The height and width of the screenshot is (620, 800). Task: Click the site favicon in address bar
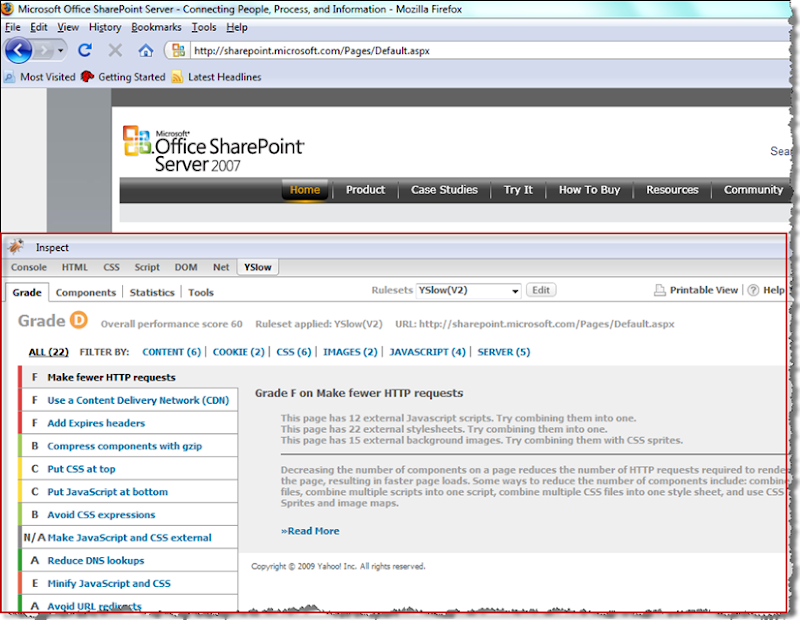(178, 50)
